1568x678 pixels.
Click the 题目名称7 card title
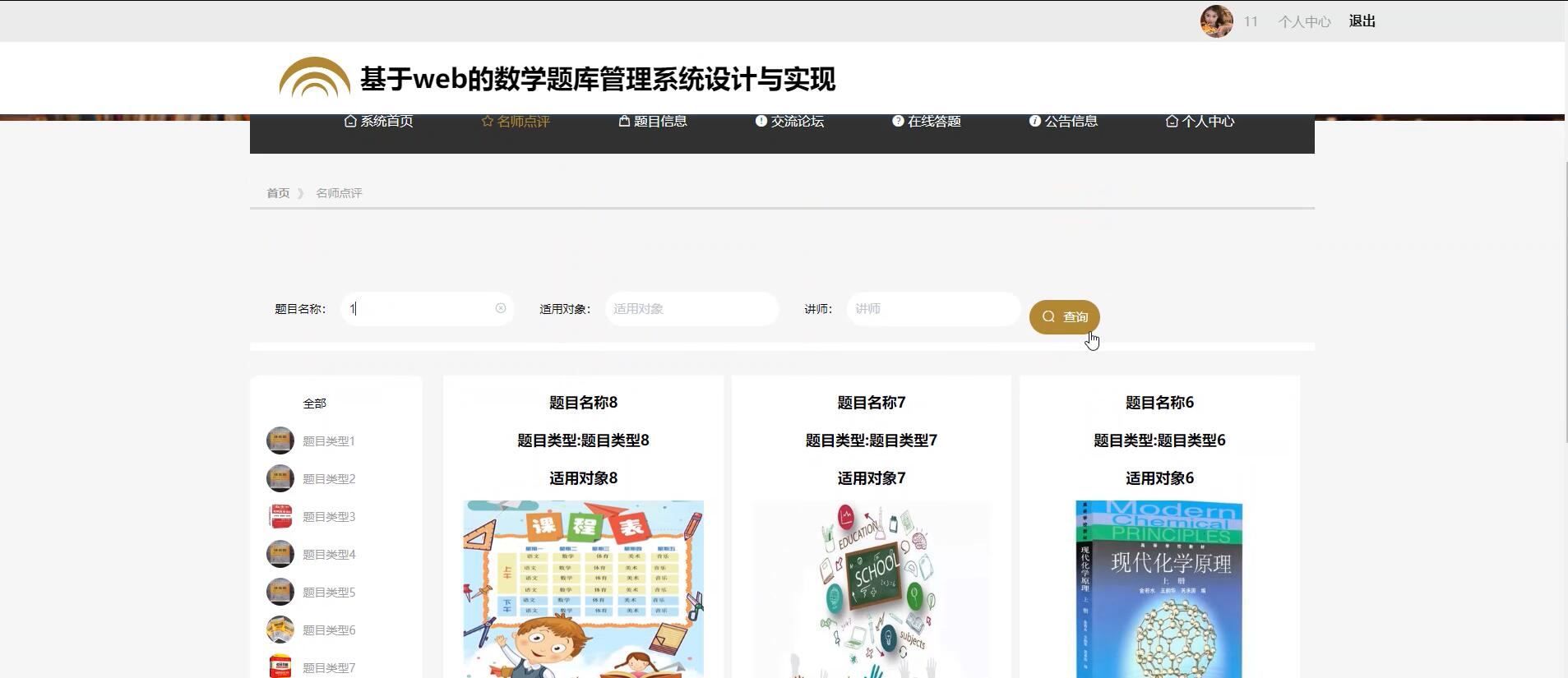872,403
